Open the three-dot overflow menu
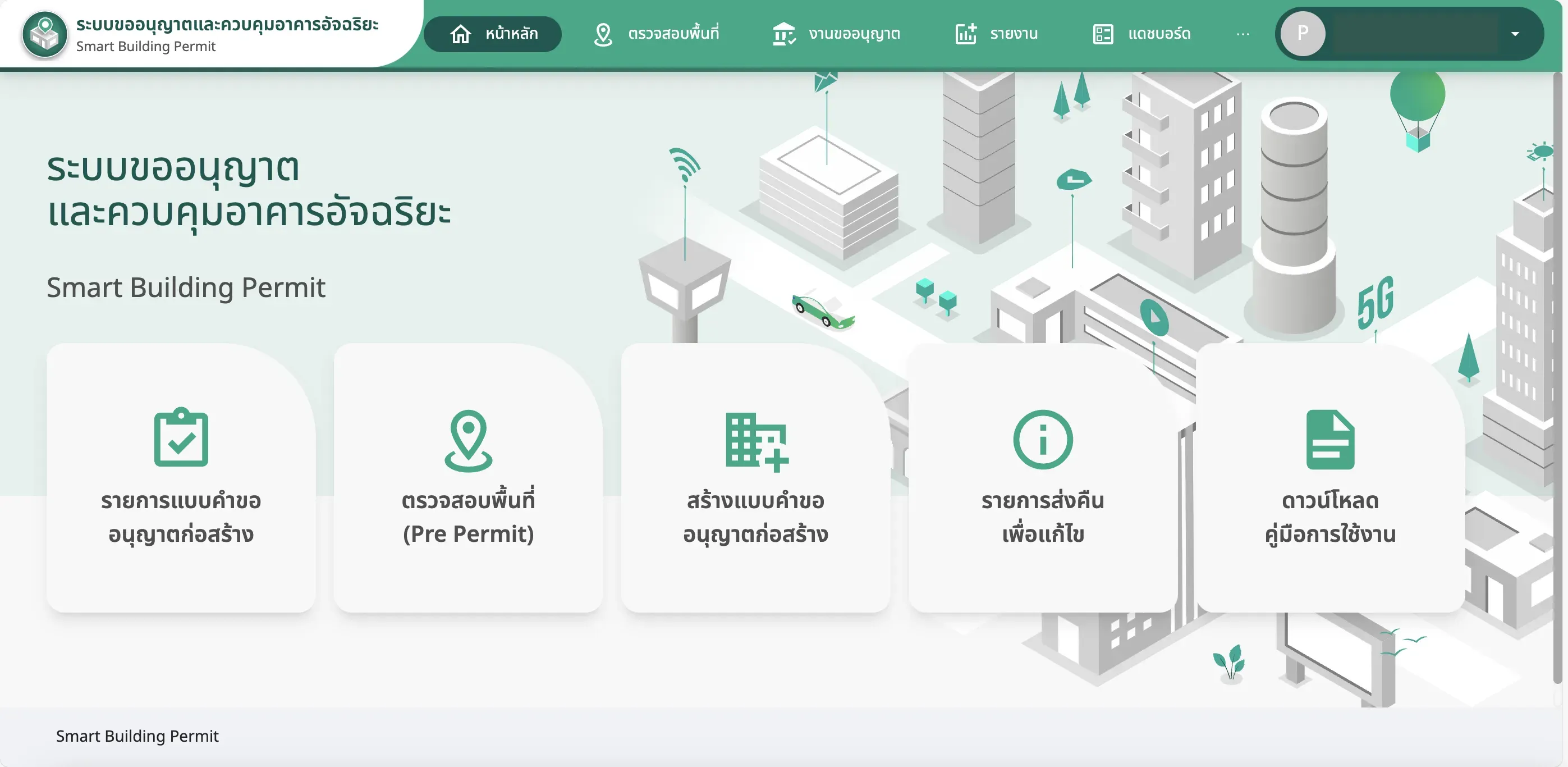 coord(1243,34)
